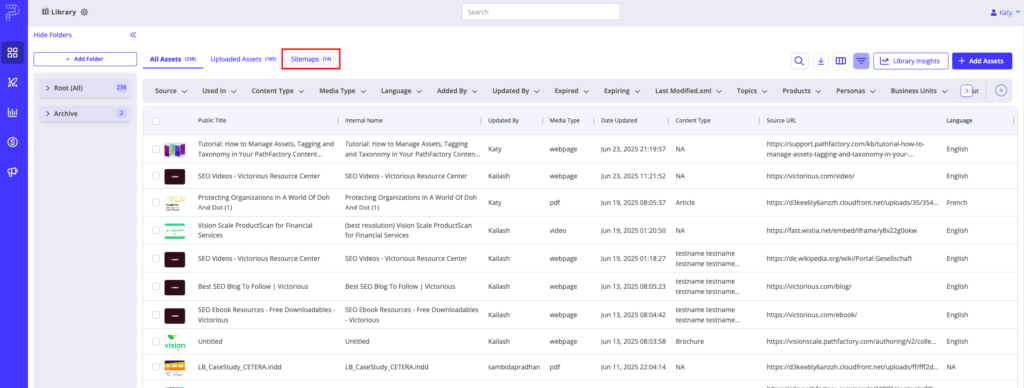The width and height of the screenshot is (1024, 388).
Task: Open the Added By filter dropdown
Action: (x=458, y=91)
